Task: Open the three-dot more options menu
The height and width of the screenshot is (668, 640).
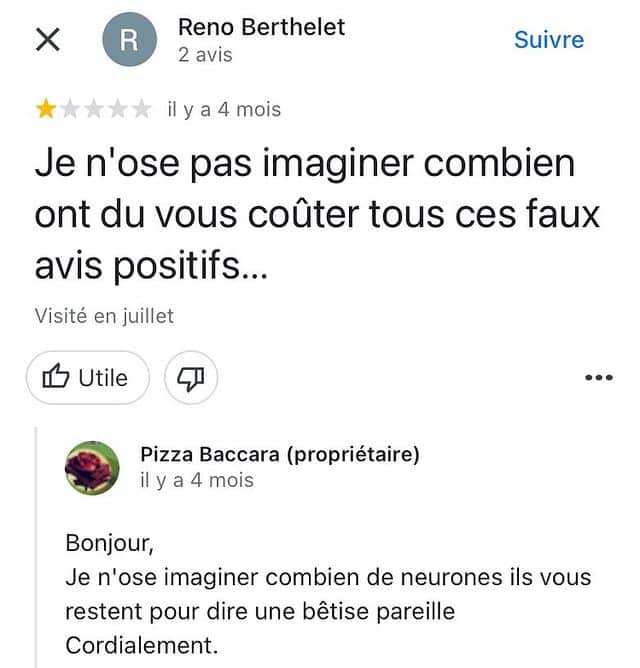Action: point(597,377)
